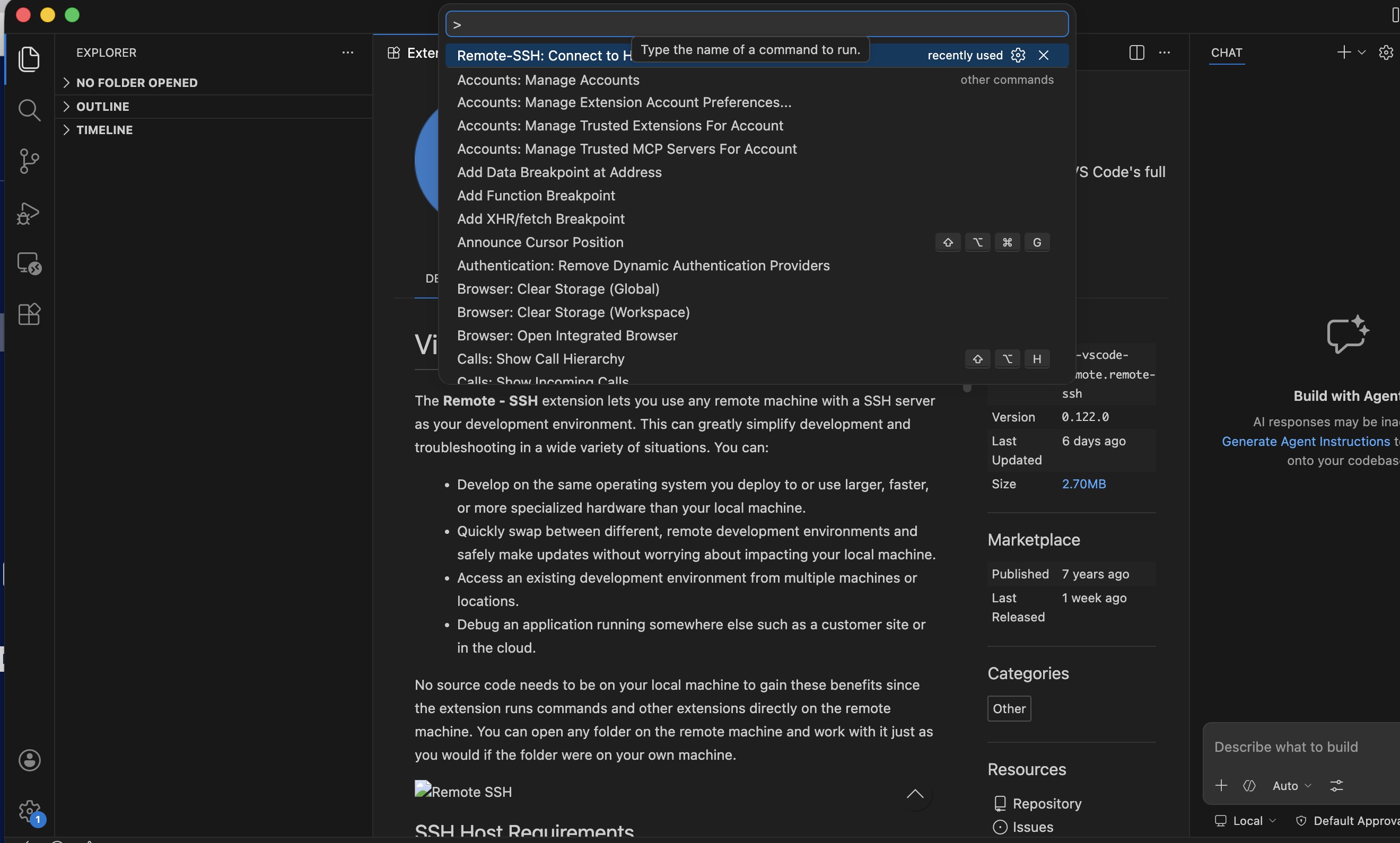
Task: Click the Generate Agent Instructions link
Action: point(1306,441)
